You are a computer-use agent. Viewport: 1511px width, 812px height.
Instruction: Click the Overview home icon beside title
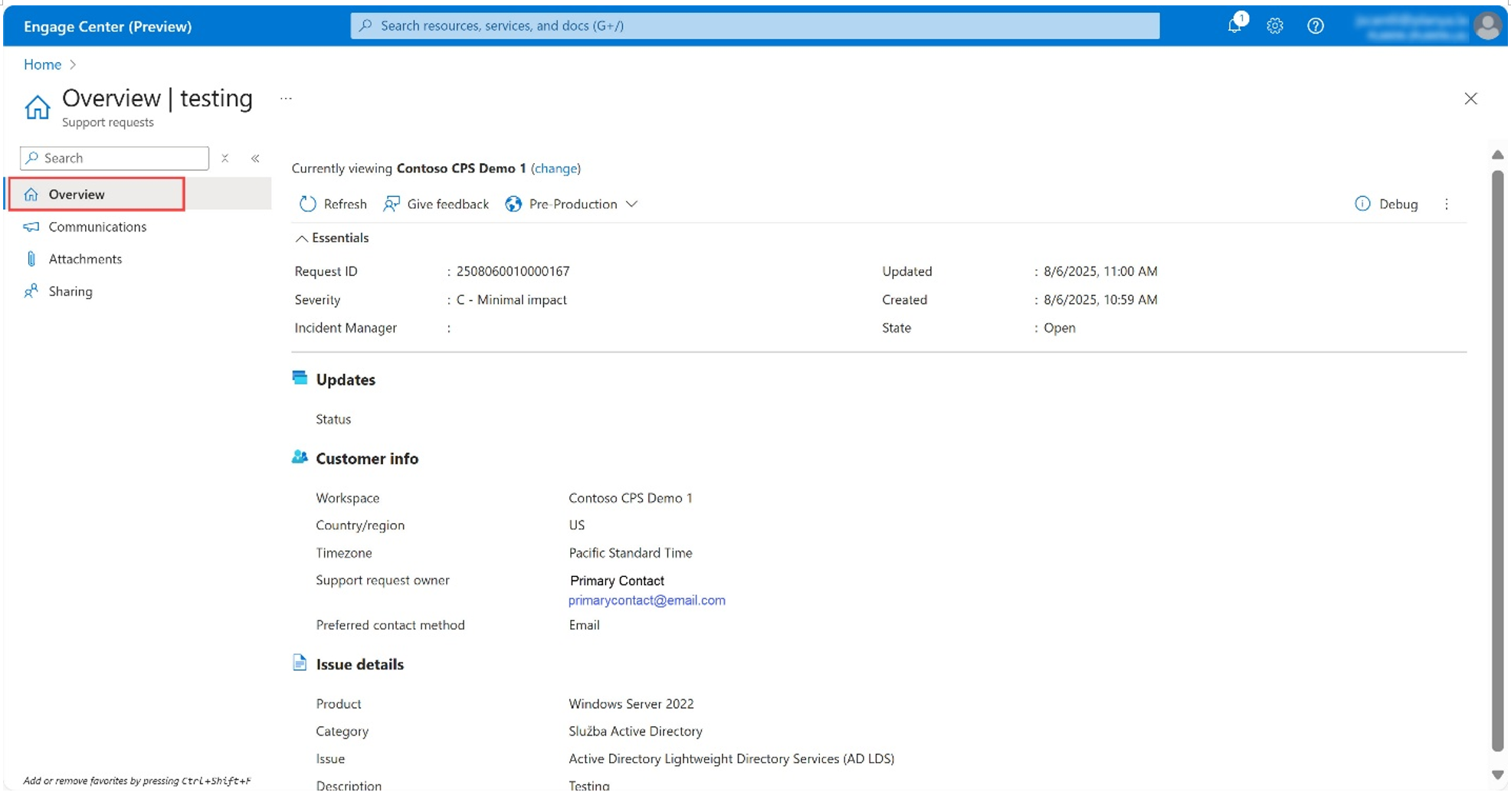click(37, 107)
